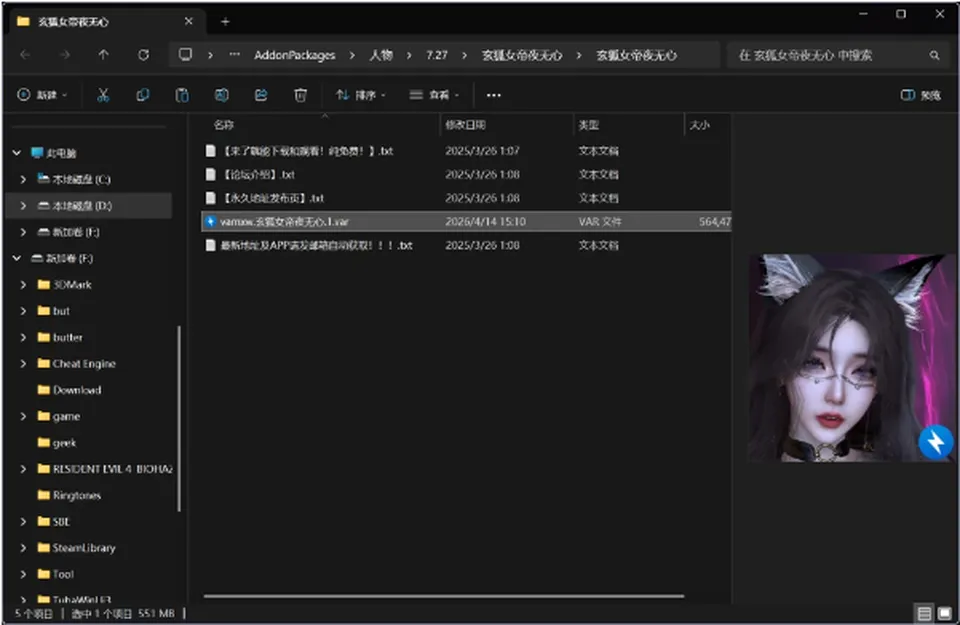Click the Paste clipboard icon
960x625 pixels.
pyautogui.click(x=182, y=95)
